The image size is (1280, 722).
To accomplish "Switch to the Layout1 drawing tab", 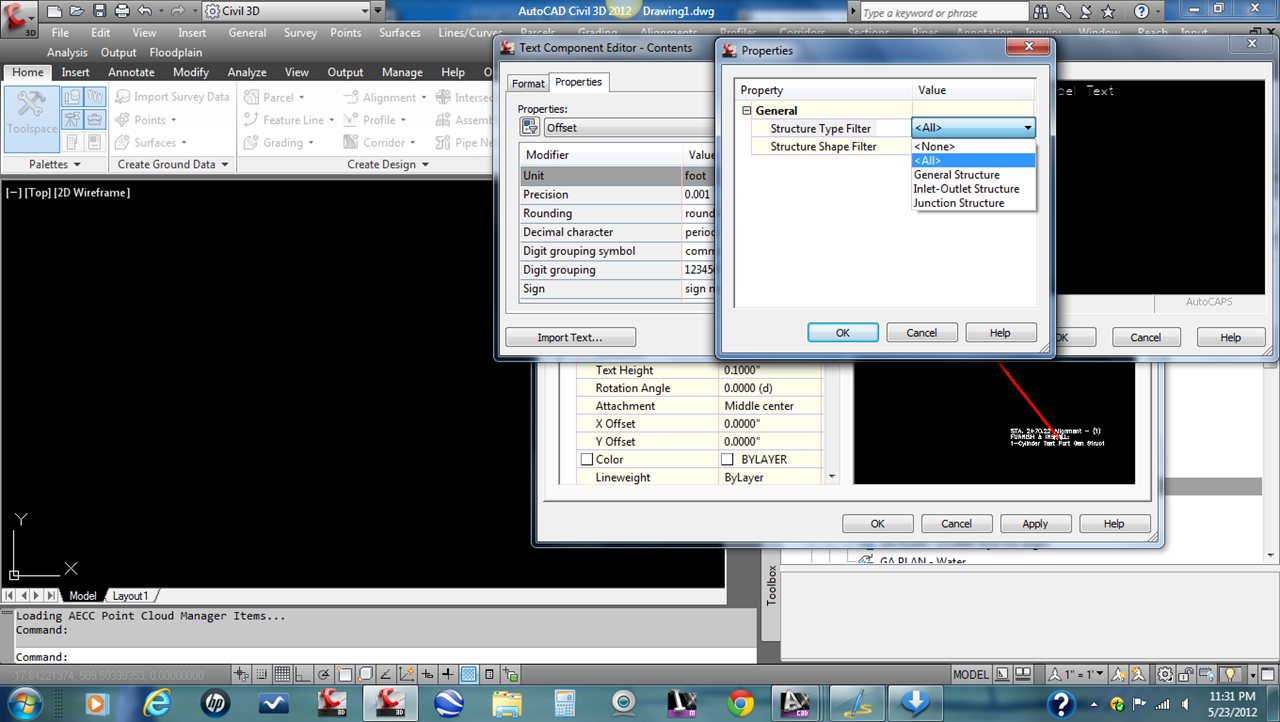I will (130, 596).
